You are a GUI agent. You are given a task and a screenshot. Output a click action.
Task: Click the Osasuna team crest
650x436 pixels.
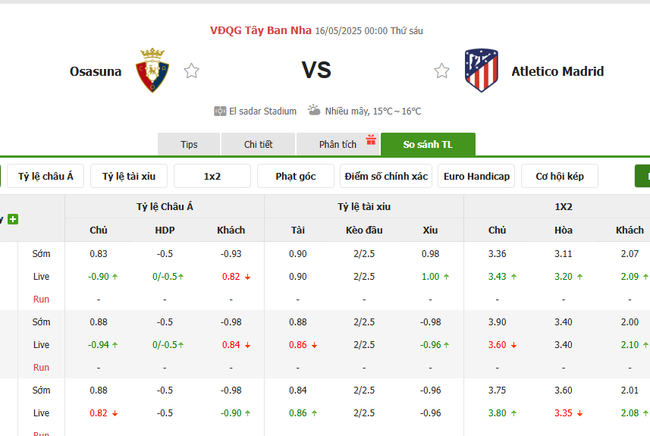point(150,70)
